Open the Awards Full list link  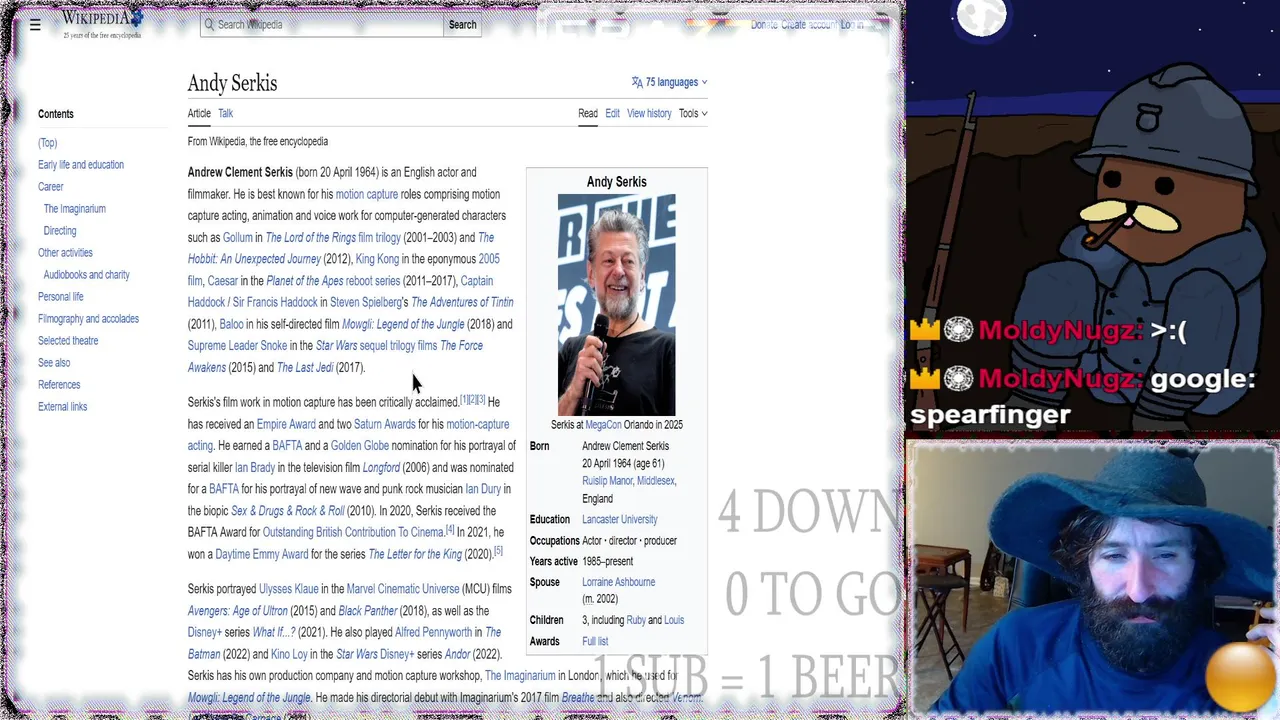point(595,642)
